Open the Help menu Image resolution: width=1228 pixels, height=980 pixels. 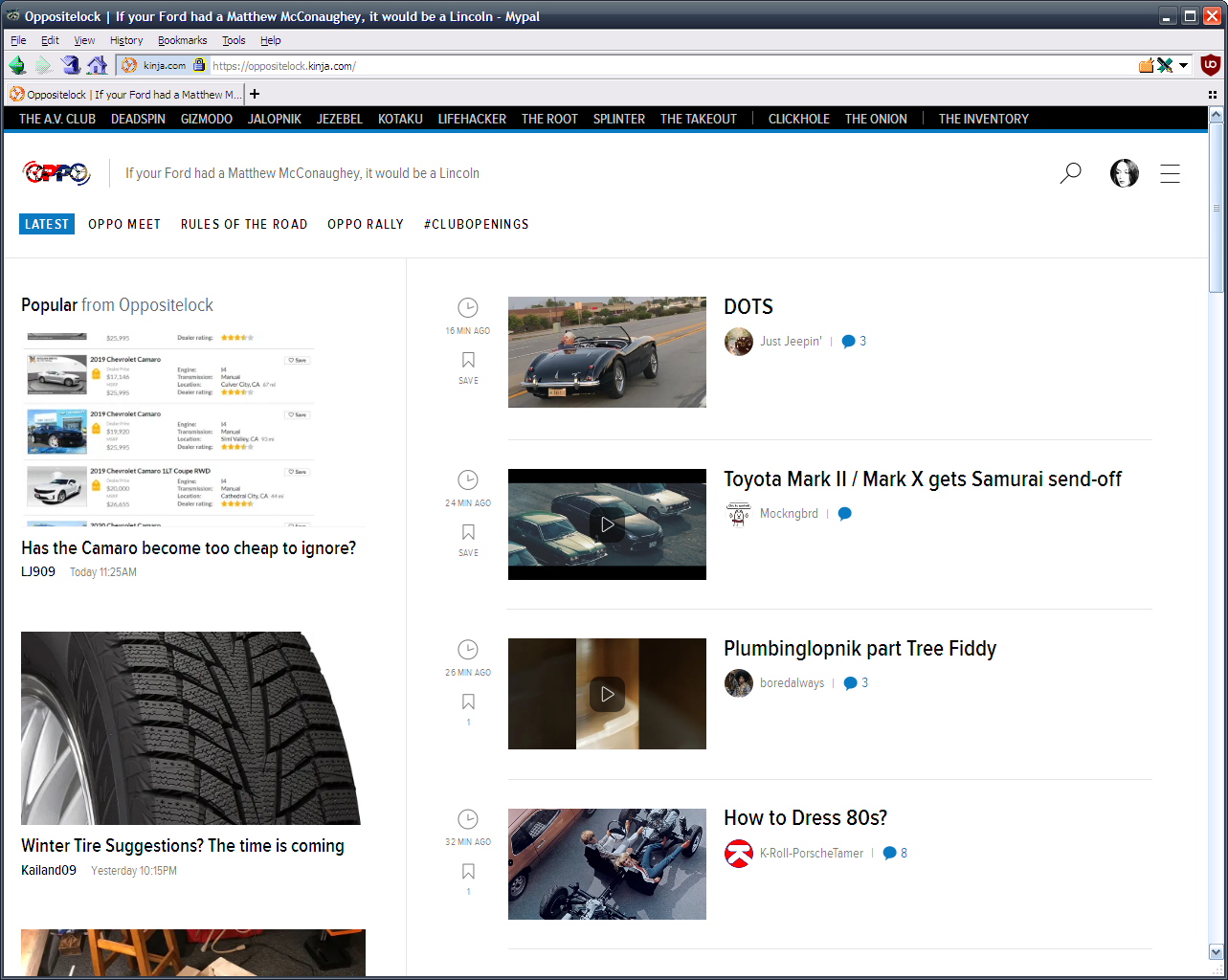[x=271, y=40]
